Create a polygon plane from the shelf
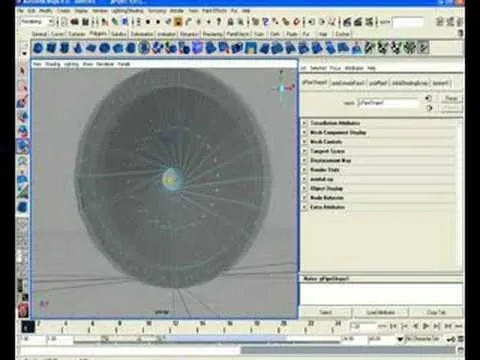The height and width of the screenshot is (360, 480). pyautogui.click(x=91, y=48)
